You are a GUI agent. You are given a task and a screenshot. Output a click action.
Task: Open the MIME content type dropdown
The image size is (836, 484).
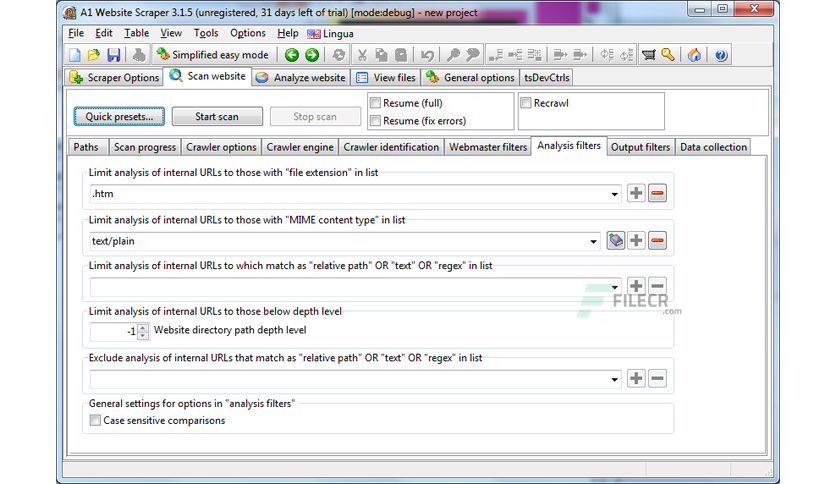(593, 241)
